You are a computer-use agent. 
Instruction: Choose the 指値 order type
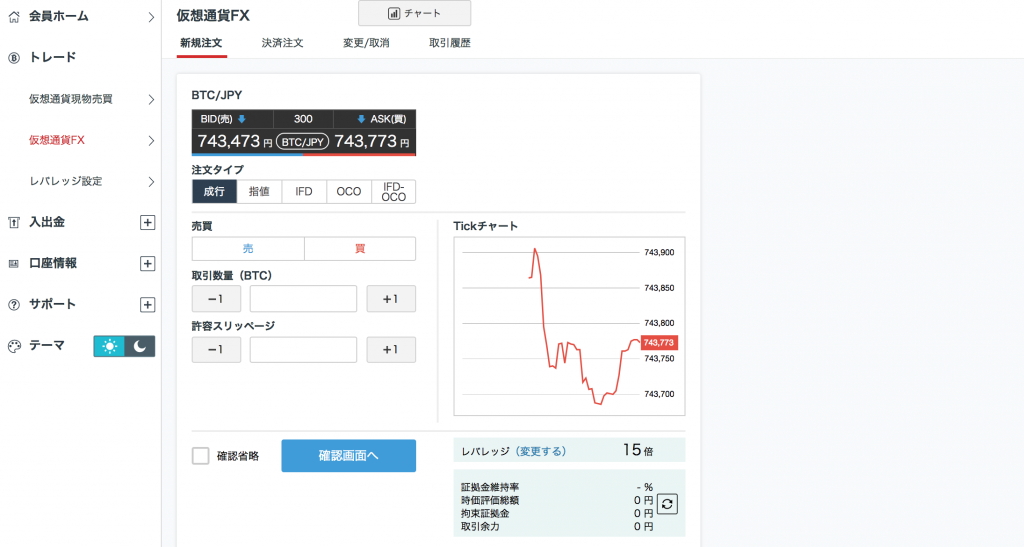[x=260, y=191]
